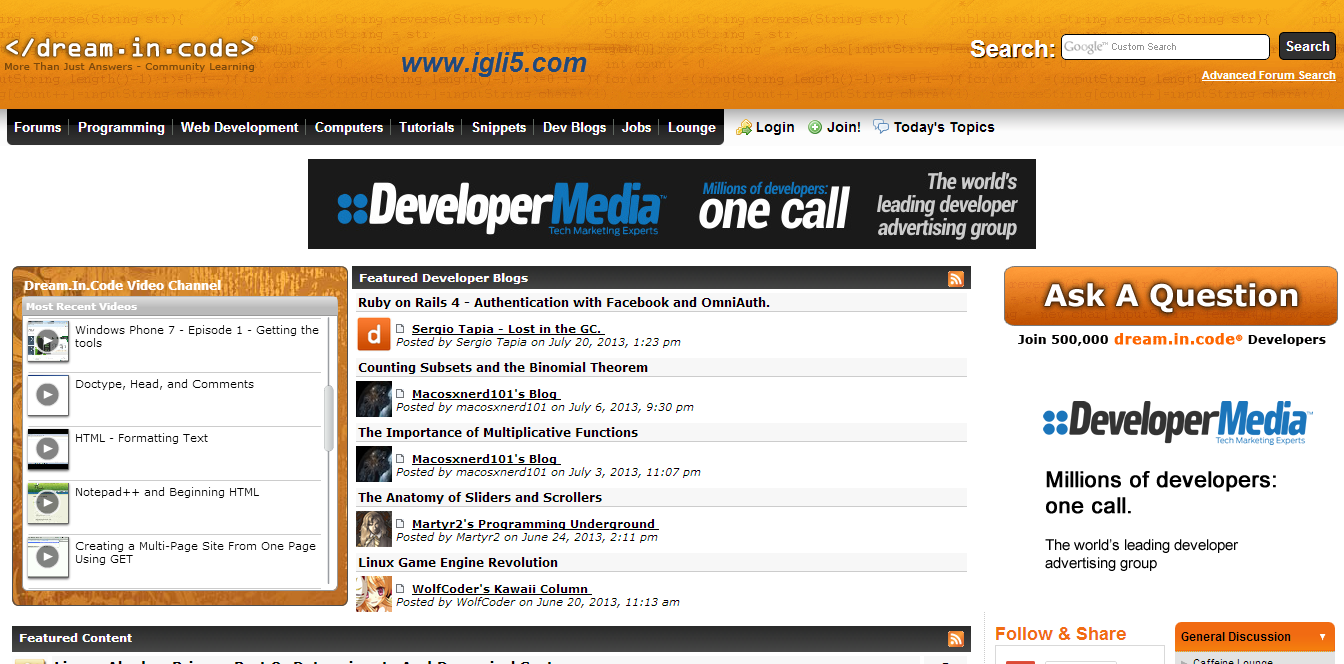Click avatar beside Counting Subsets post
1344x664 pixels.
click(374, 399)
